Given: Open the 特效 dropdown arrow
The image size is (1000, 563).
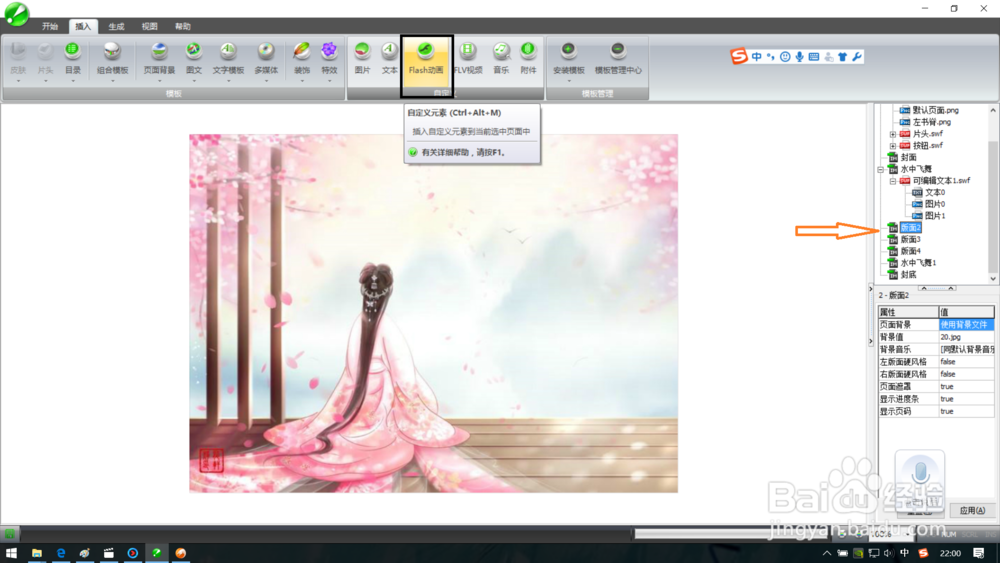Looking at the screenshot, I should click(329, 81).
